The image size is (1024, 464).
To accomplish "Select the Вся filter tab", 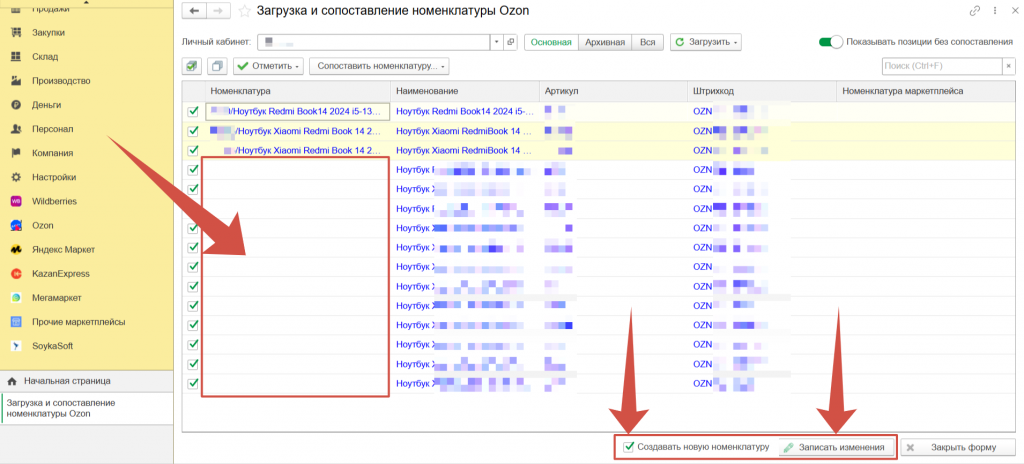I will (x=648, y=42).
